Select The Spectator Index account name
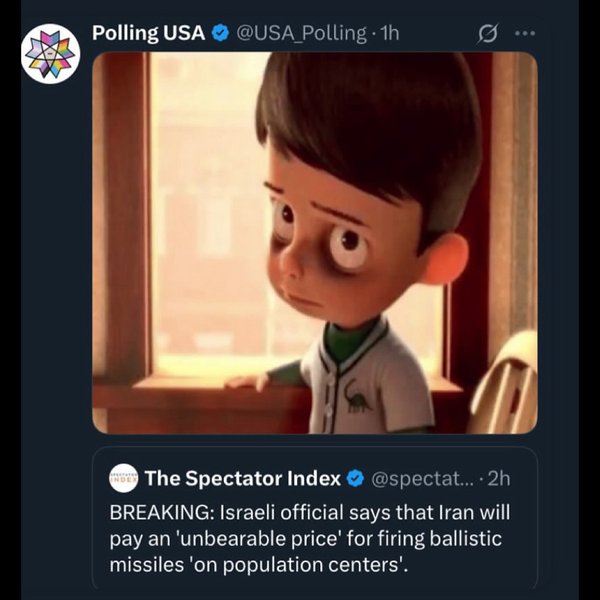 point(243,478)
